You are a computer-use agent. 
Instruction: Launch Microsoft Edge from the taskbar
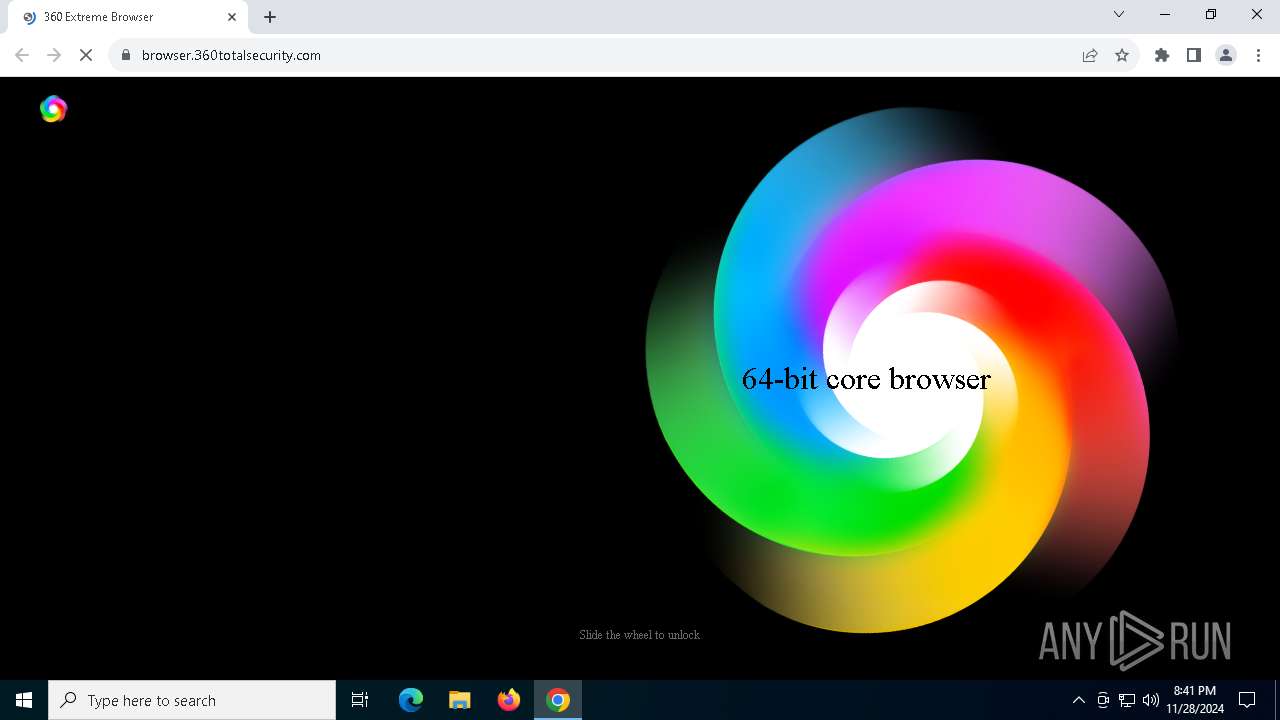(411, 700)
